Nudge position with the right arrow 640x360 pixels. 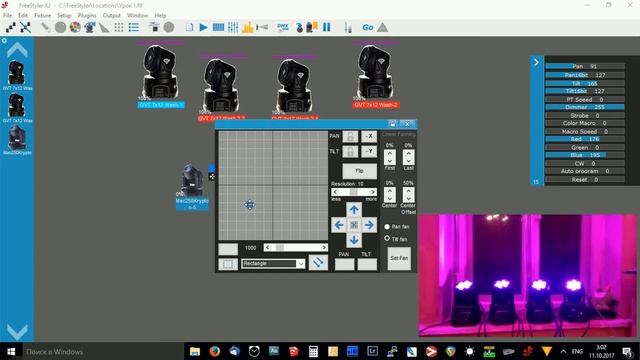369,225
